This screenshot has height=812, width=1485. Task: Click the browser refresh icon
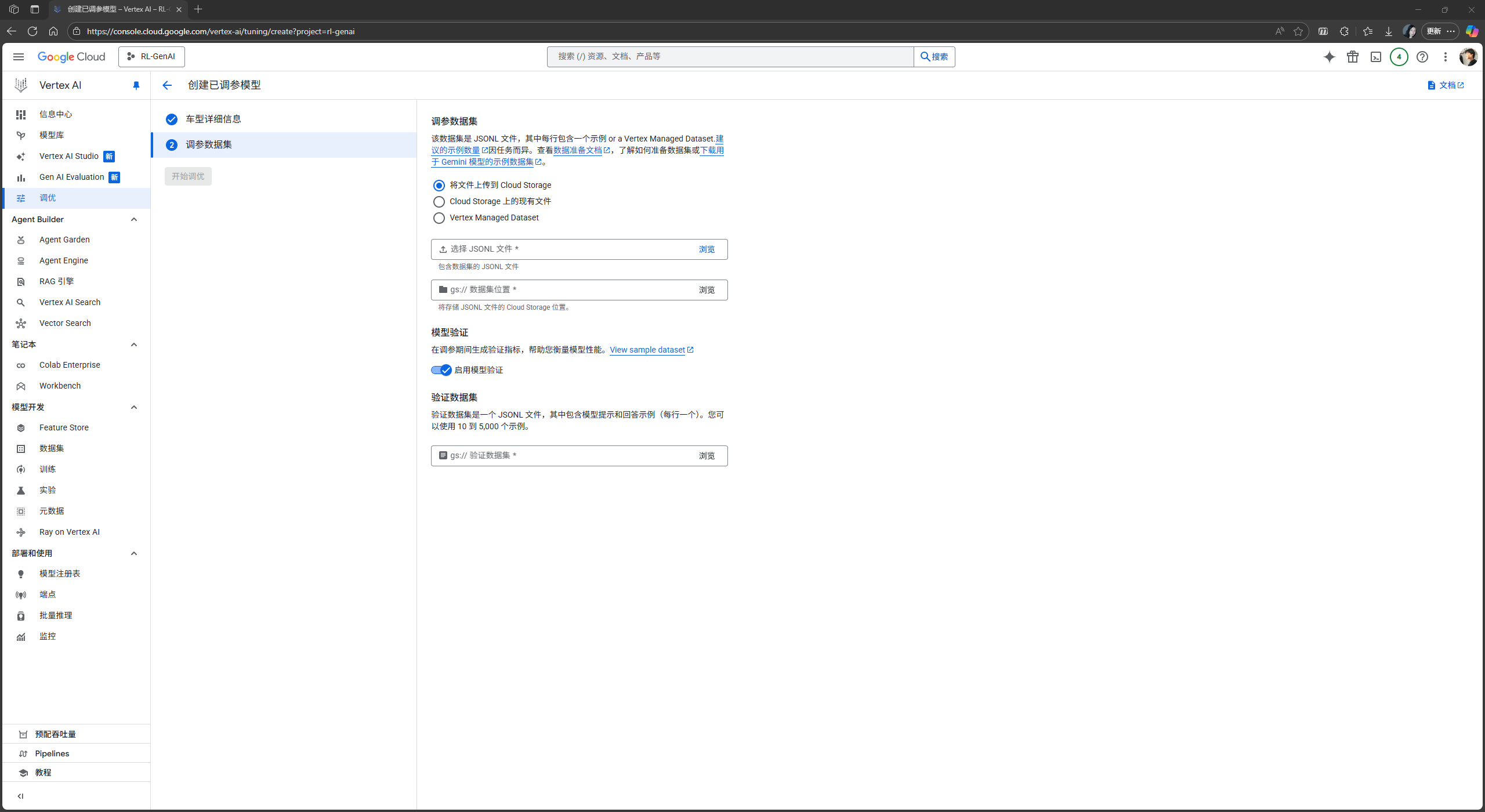[32, 31]
